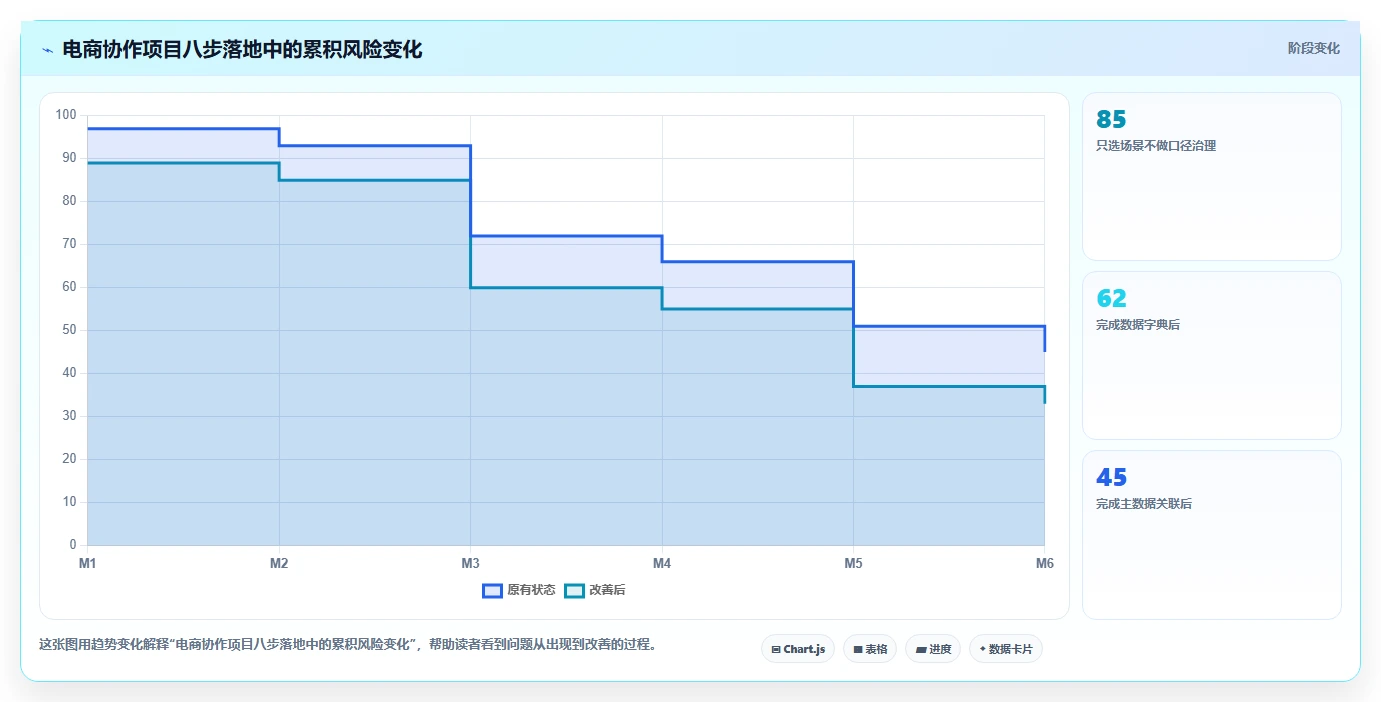This screenshot has height=702, width=1381.
Task: Click the chart title 电商协作项目八步落地中的累积风险变化
Action: pos(242,49)
